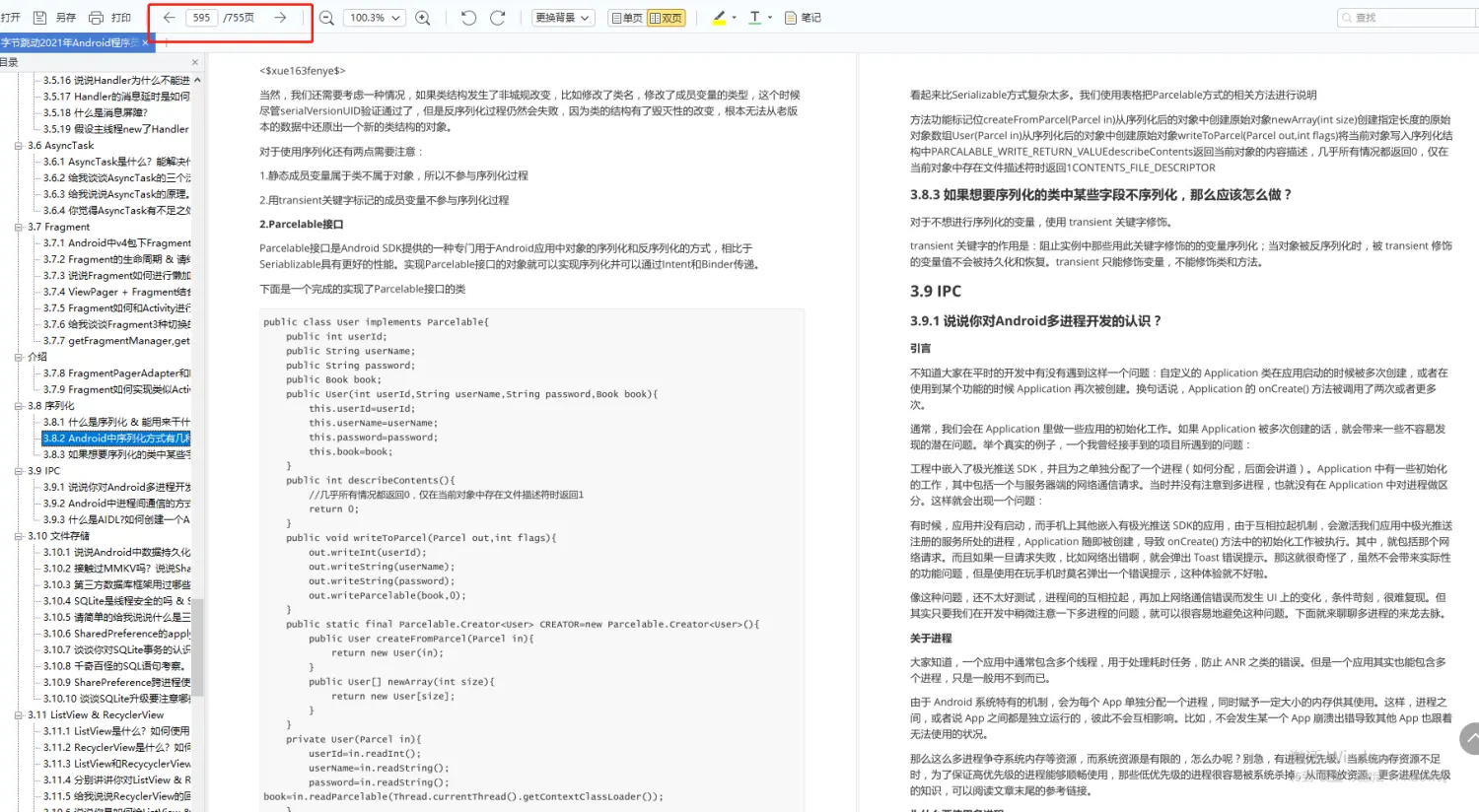This screenshot has width=1479, height=812.
Task: Open outline entry 3.10.2 接触过MMKV吗
Action: point(116,569)
